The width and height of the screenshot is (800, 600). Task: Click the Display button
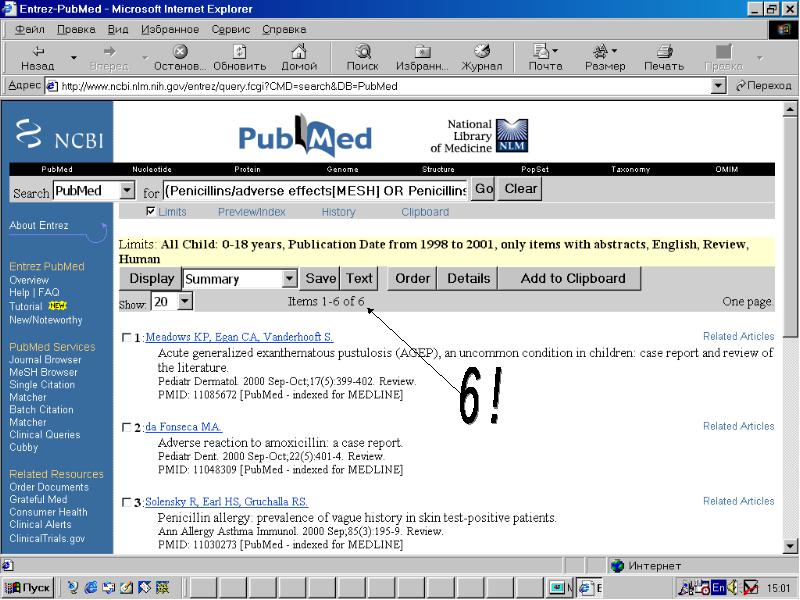pyautogui.click(x=151, y=279)
